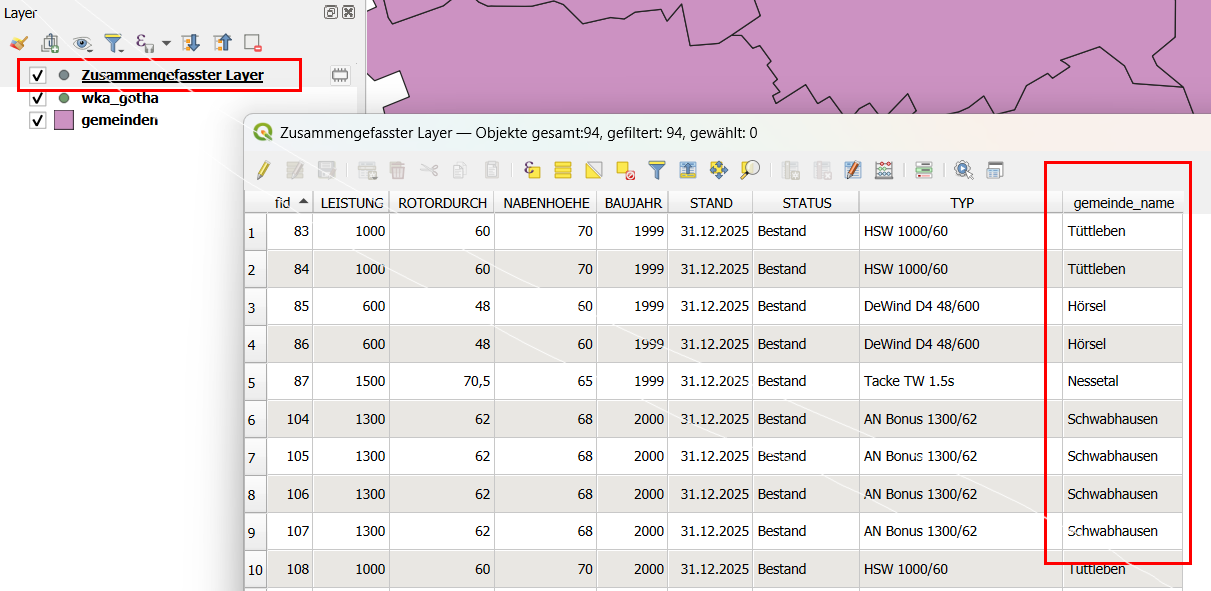Sort by the gemeinde_name column header
This screenshot has height=591, width=1211.
[1124, 203]
